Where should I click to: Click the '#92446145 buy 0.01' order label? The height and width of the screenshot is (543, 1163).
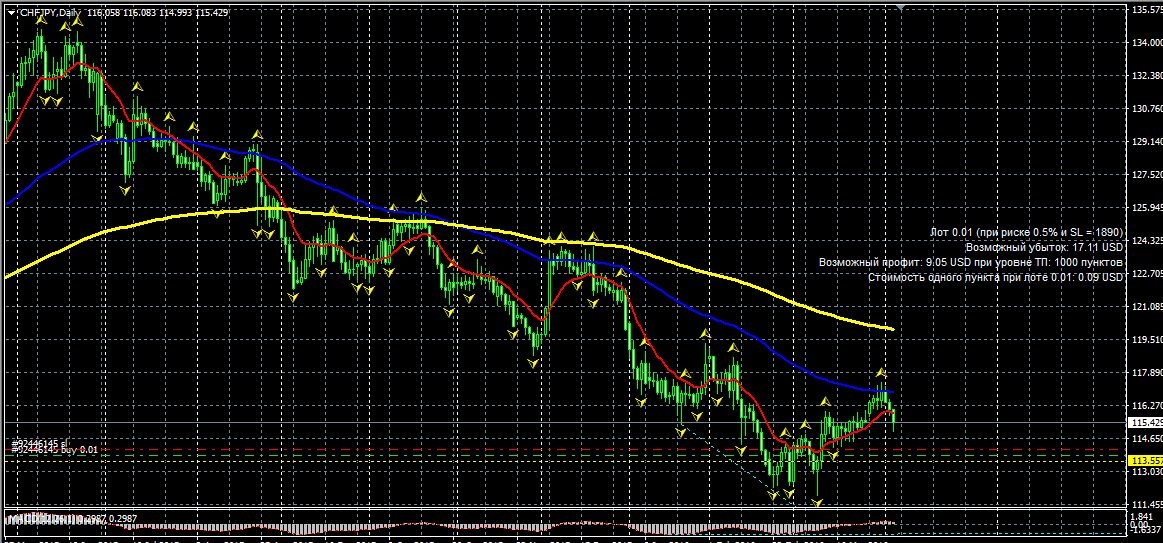click(x=54, y=450)
